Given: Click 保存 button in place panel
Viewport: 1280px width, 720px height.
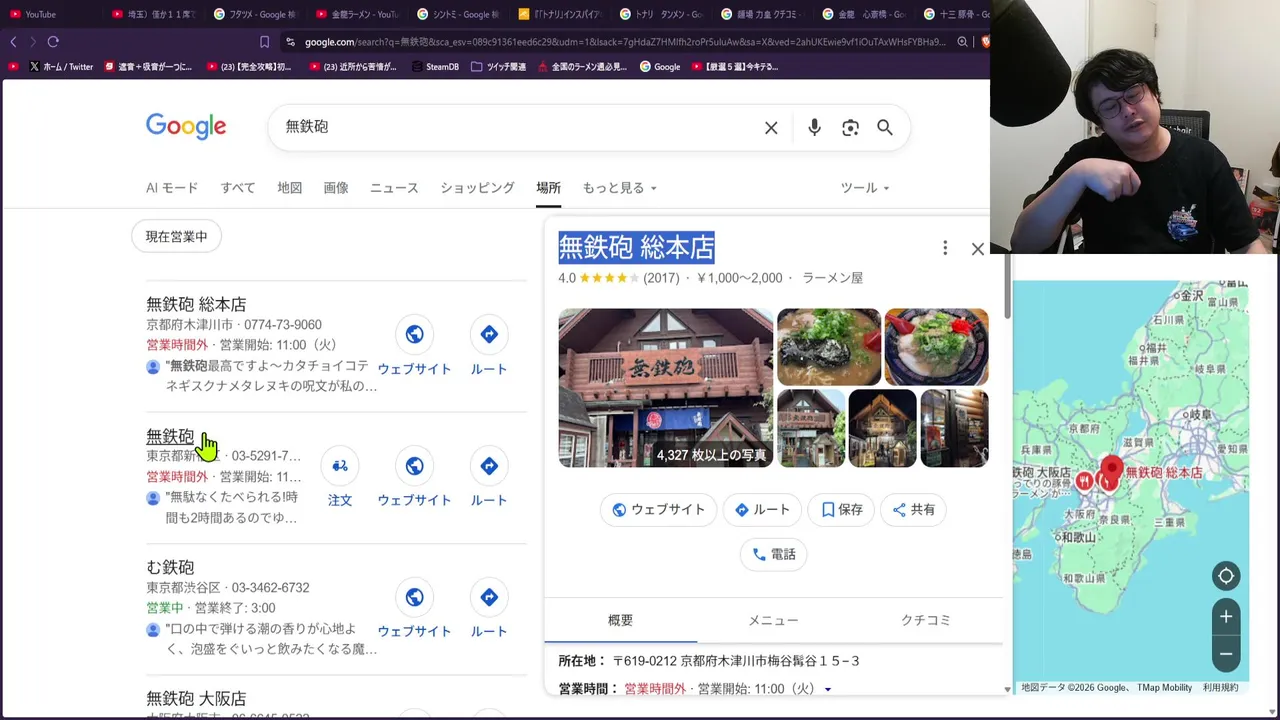Looking at the screenshot, I should pyautogui.click(x=841, y=510).
